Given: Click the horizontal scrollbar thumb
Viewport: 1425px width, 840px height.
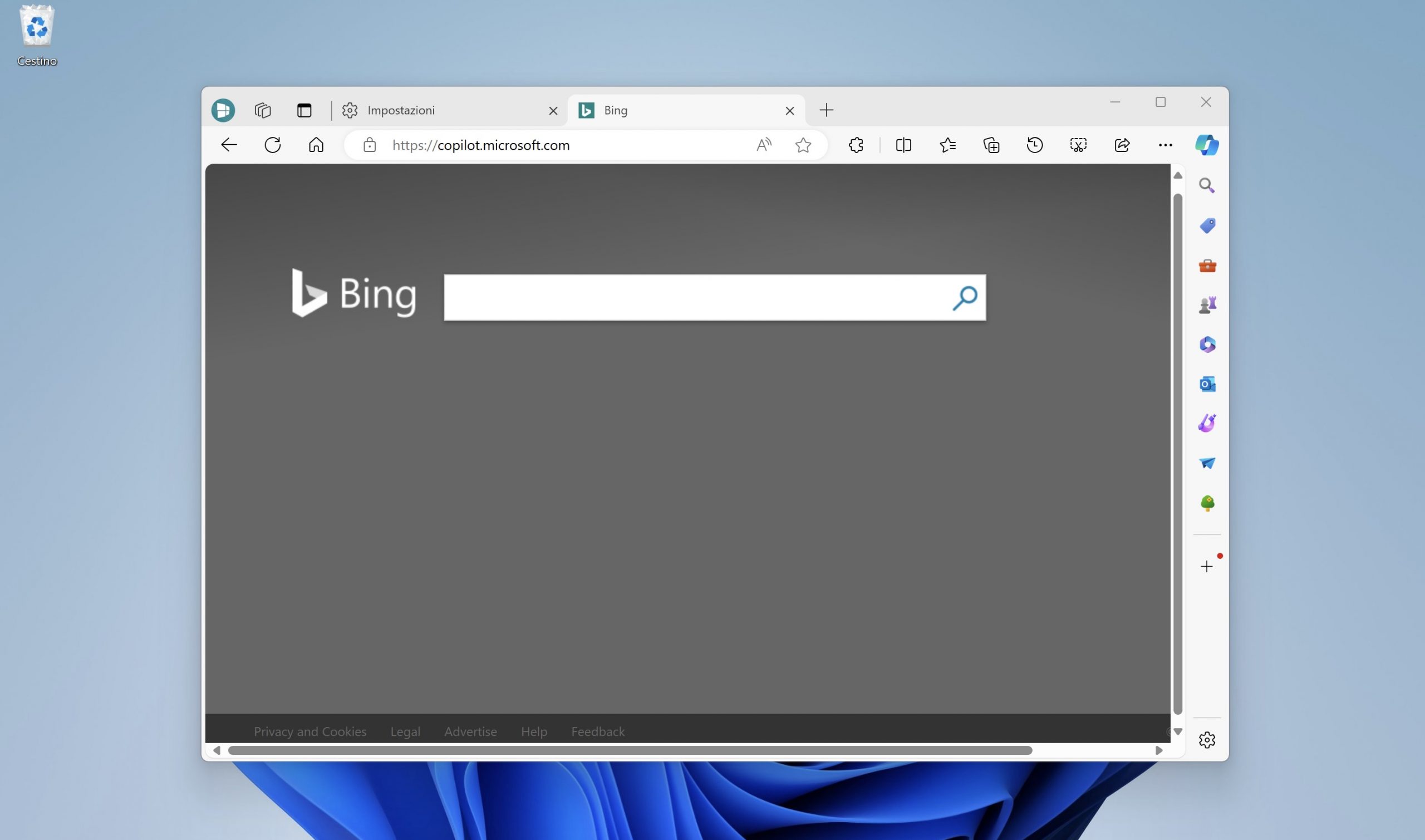Looking at the screenshot, I should click(630, 750).
